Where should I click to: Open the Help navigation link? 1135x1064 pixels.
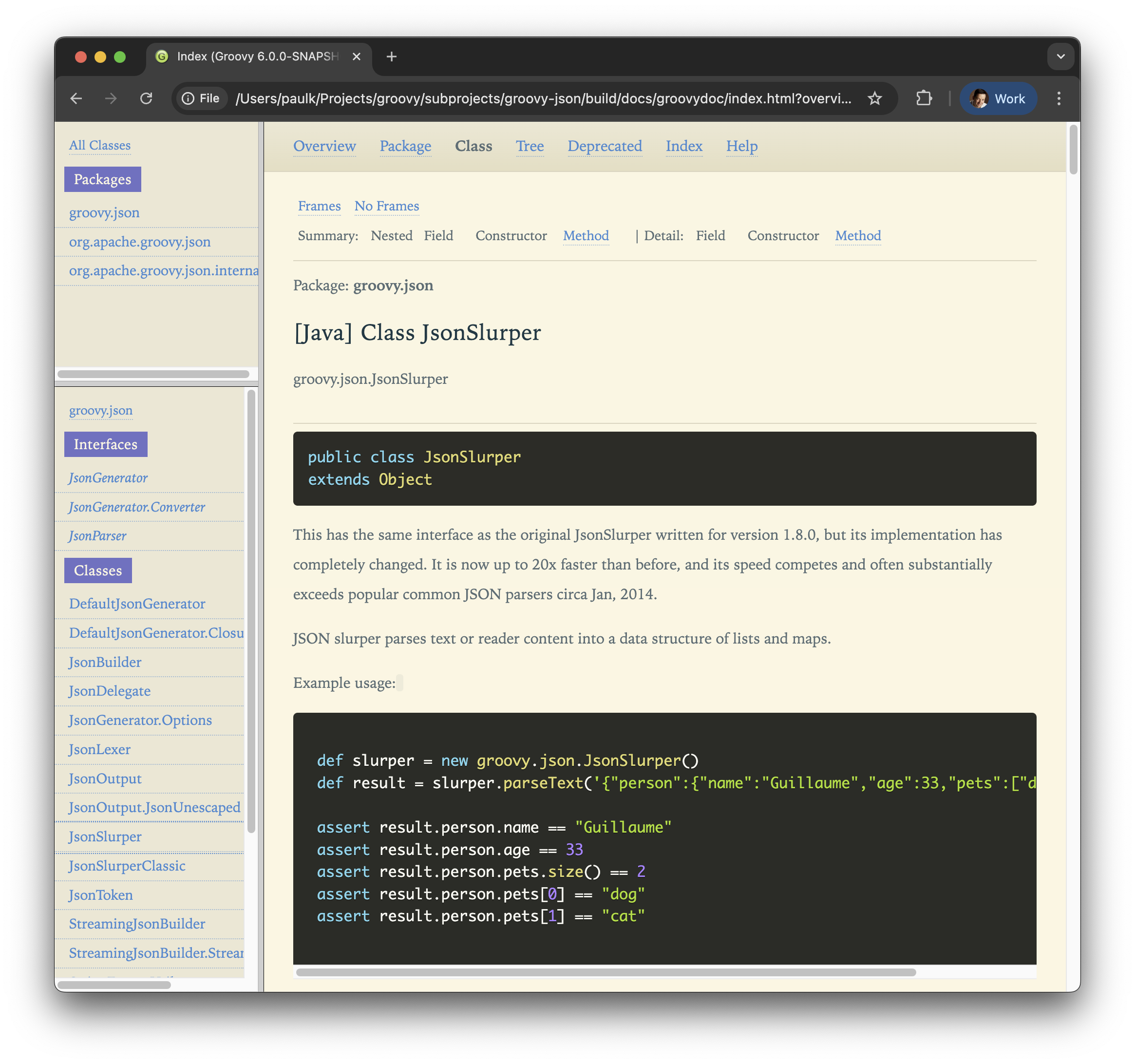coord(741,146)
